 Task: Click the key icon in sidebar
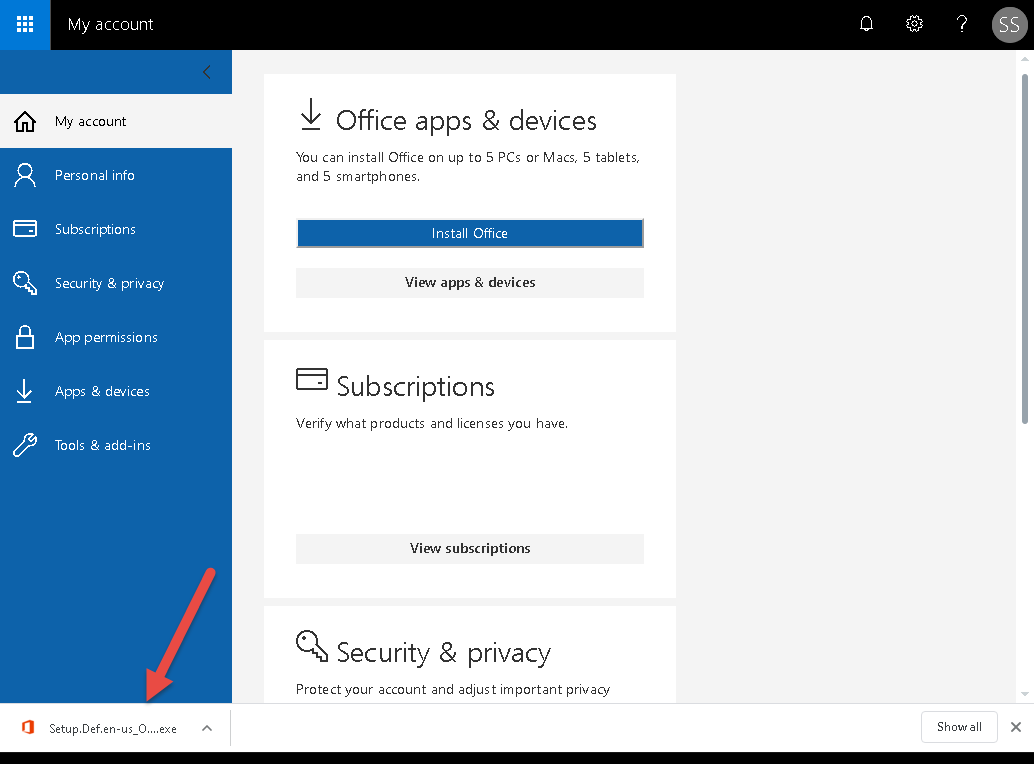25,283
